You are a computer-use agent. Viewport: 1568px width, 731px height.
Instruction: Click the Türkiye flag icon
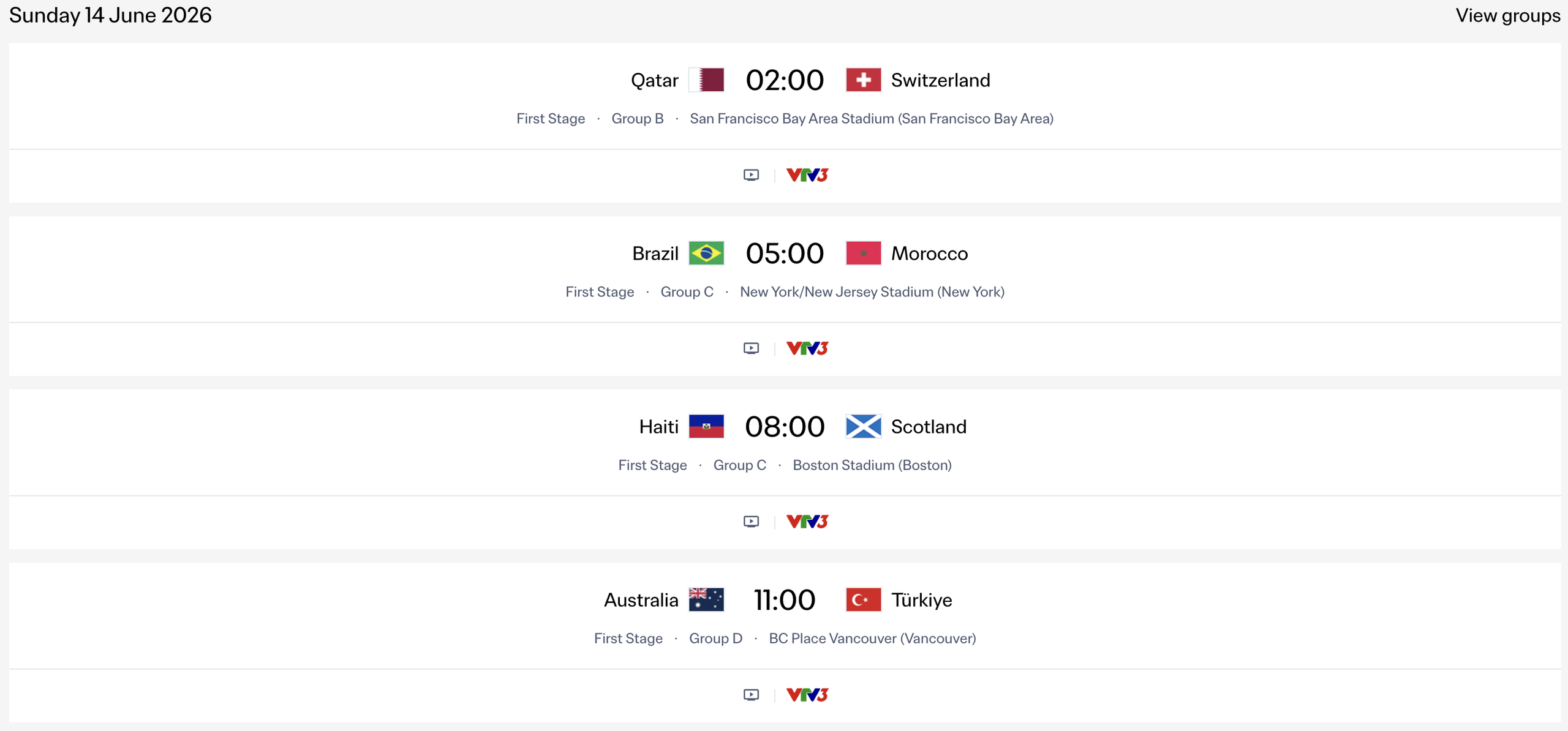click(864, 600)
